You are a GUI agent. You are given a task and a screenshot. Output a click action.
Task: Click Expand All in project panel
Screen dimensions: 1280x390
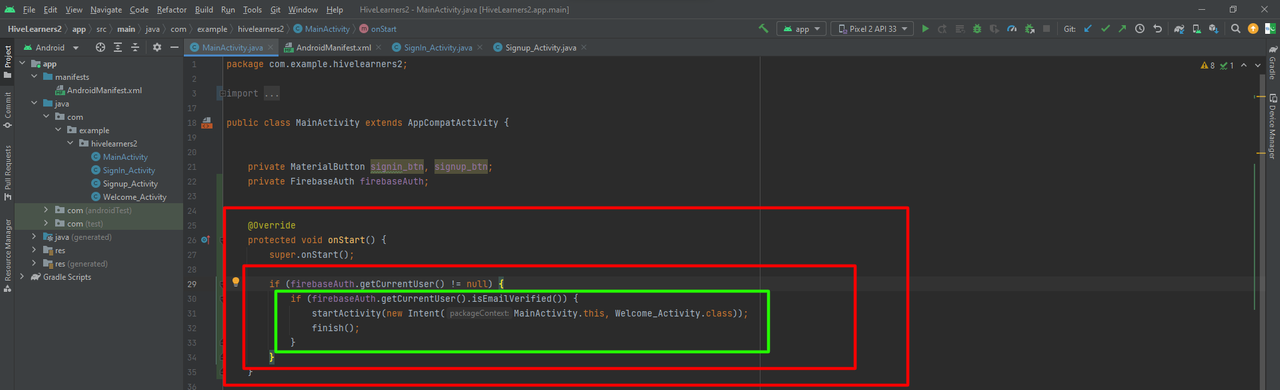pos(119,47)
